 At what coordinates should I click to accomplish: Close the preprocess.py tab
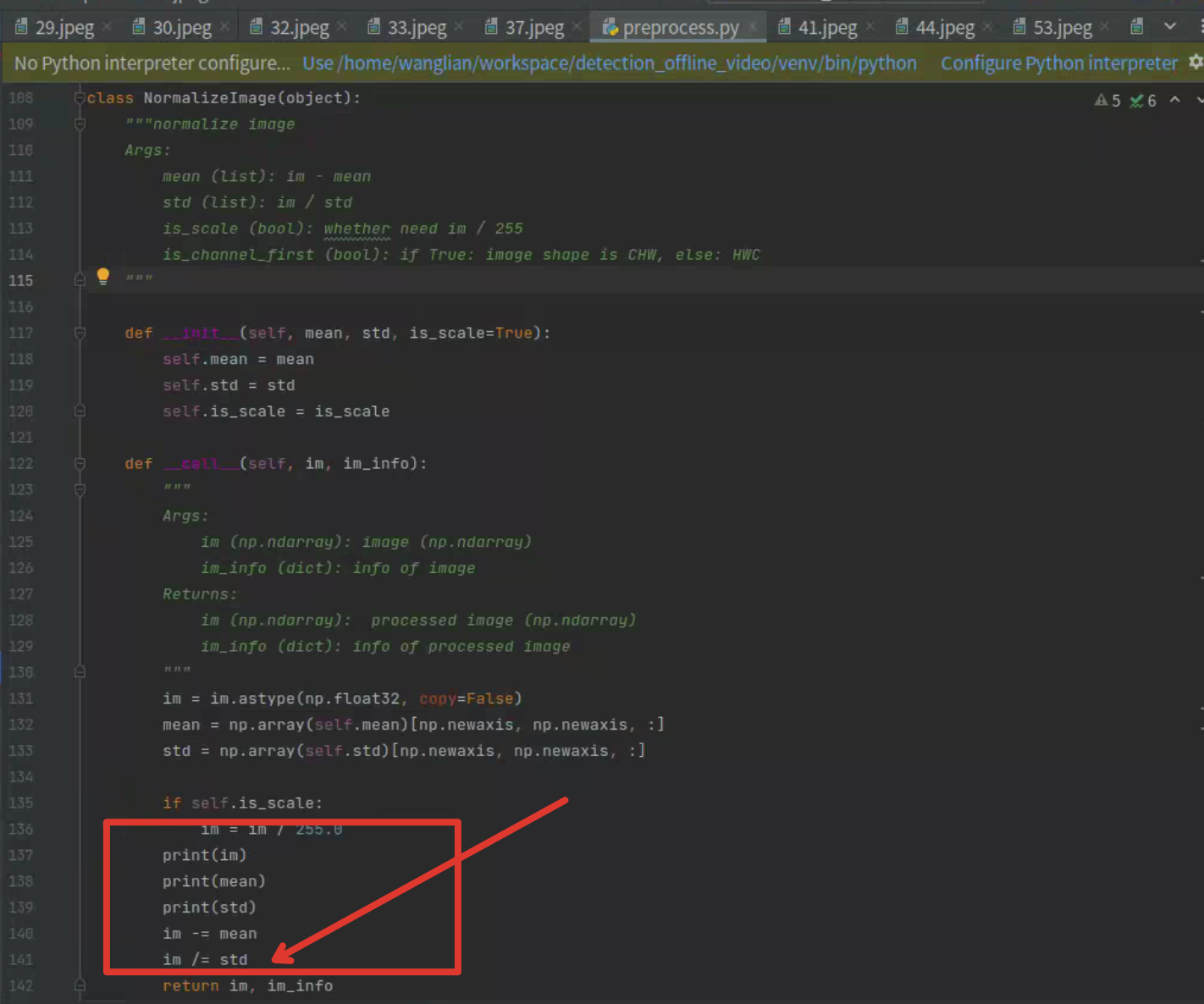[x=753, y=27]
